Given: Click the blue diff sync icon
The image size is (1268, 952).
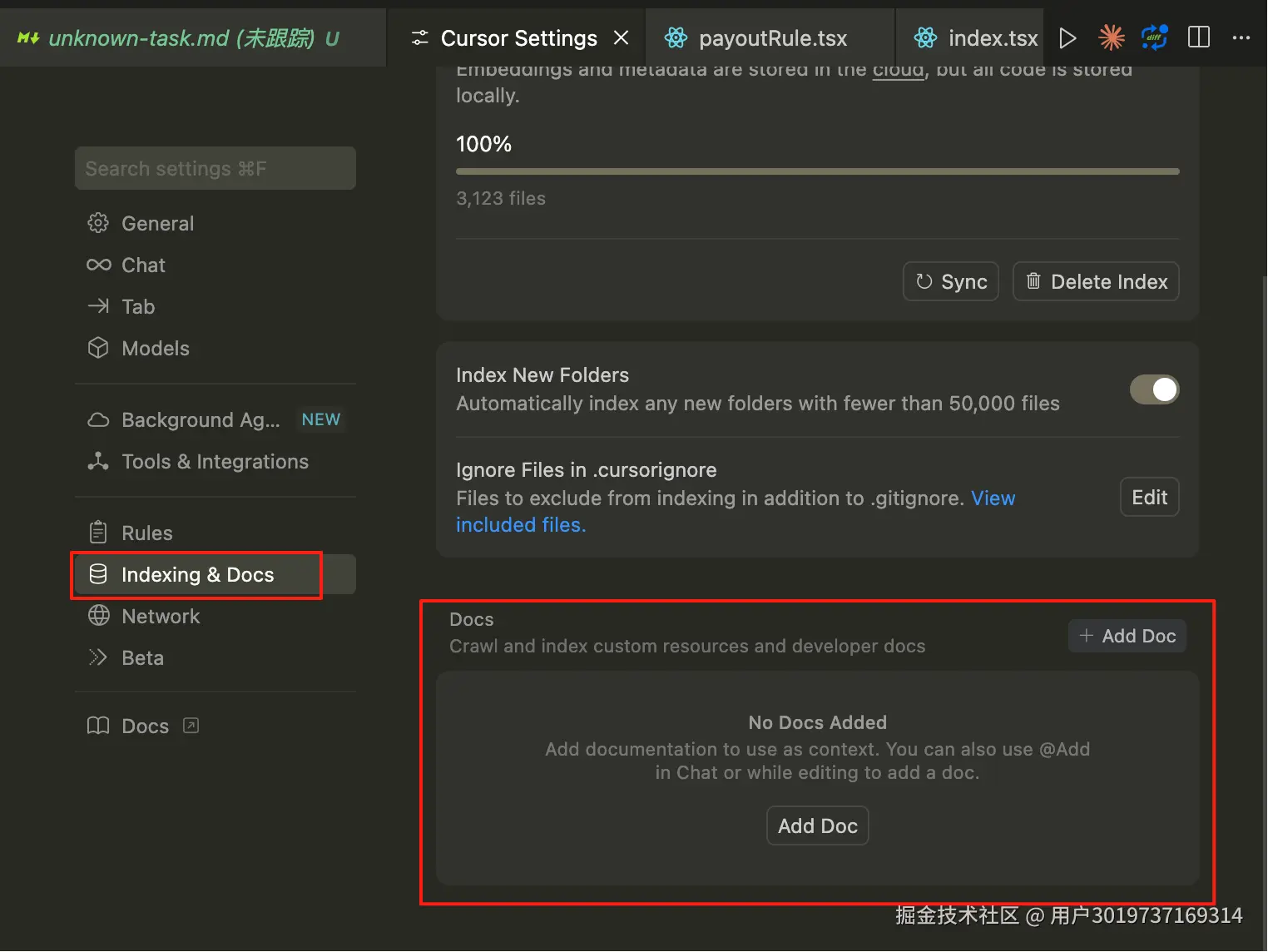Looking at the screenshot, I should (x=1154, y=37).
